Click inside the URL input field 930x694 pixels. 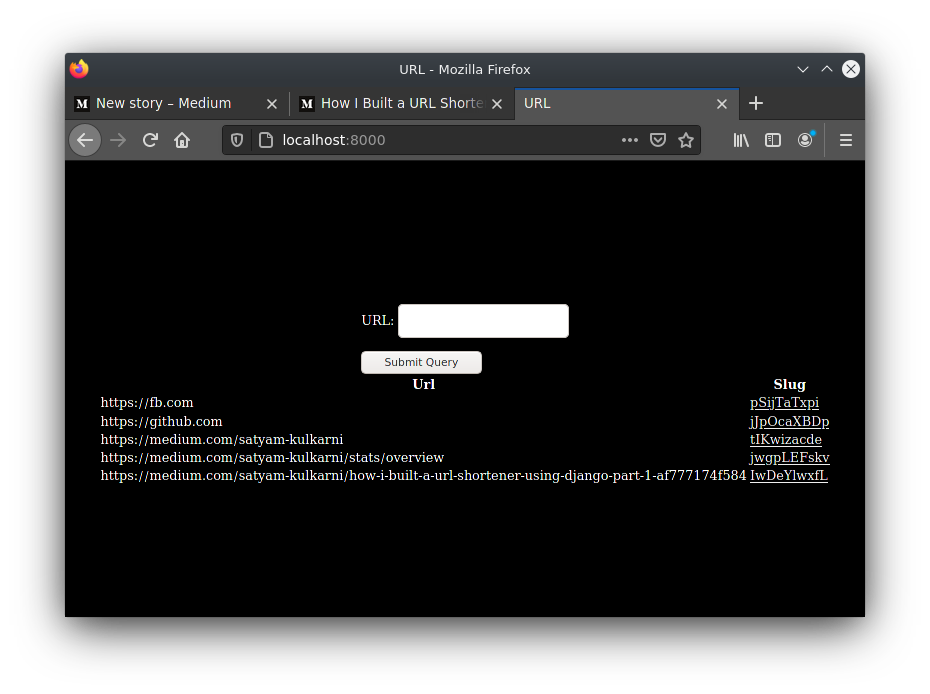pos(483,320)
